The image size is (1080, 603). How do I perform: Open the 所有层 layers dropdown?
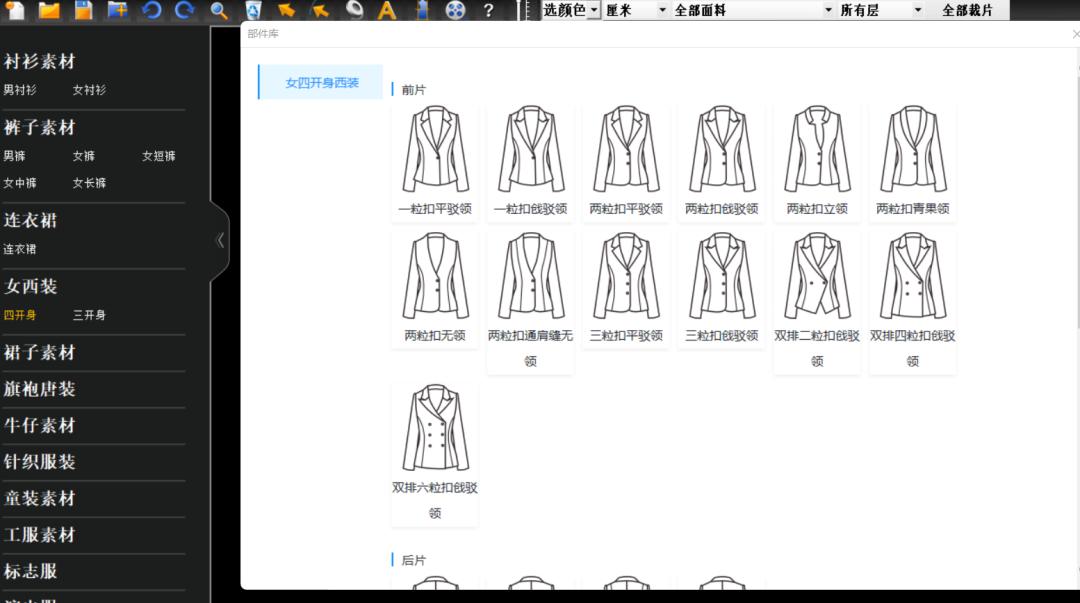(x=880, y=9)
